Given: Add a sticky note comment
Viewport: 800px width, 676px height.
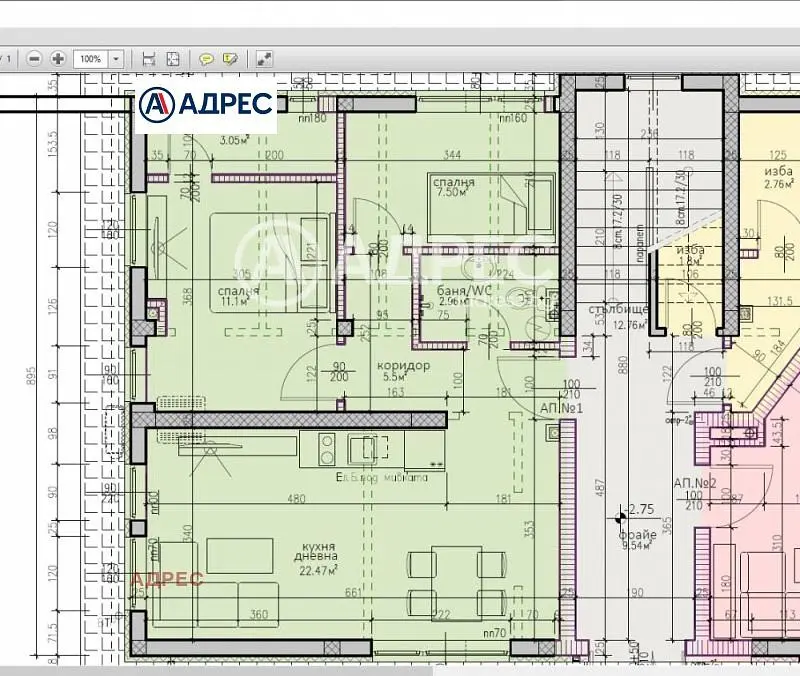Looking at the screenshot, I should (207, 59).
